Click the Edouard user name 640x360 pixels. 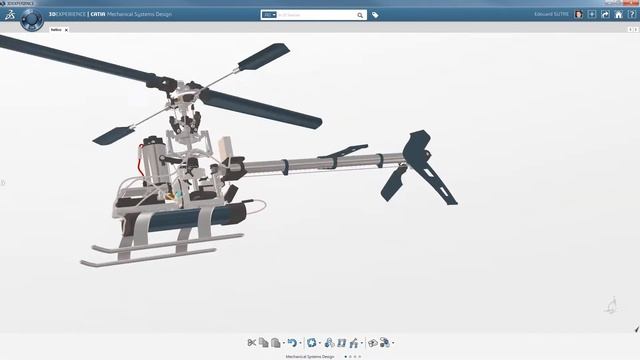coord(551,14)
